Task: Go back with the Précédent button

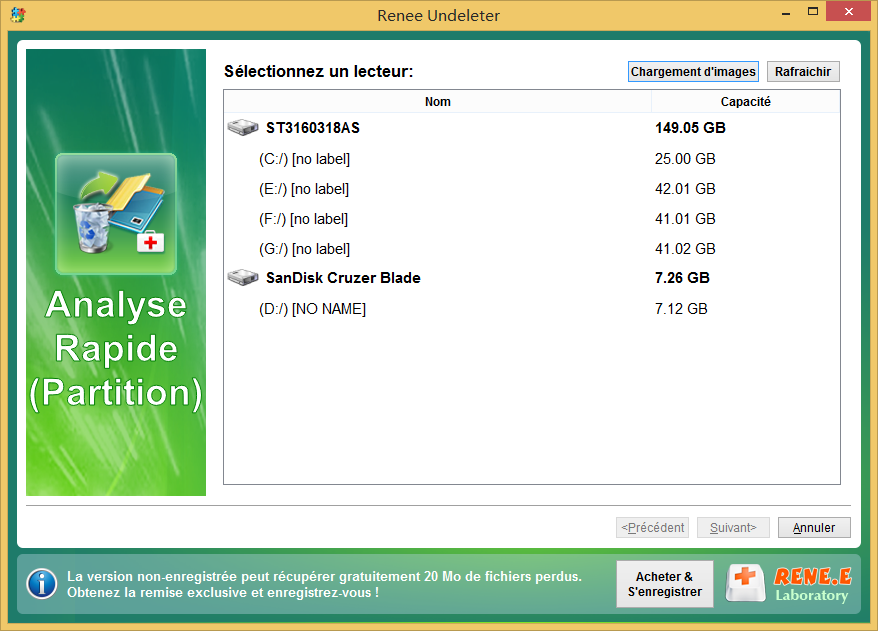Action: (x=652, y=527)
